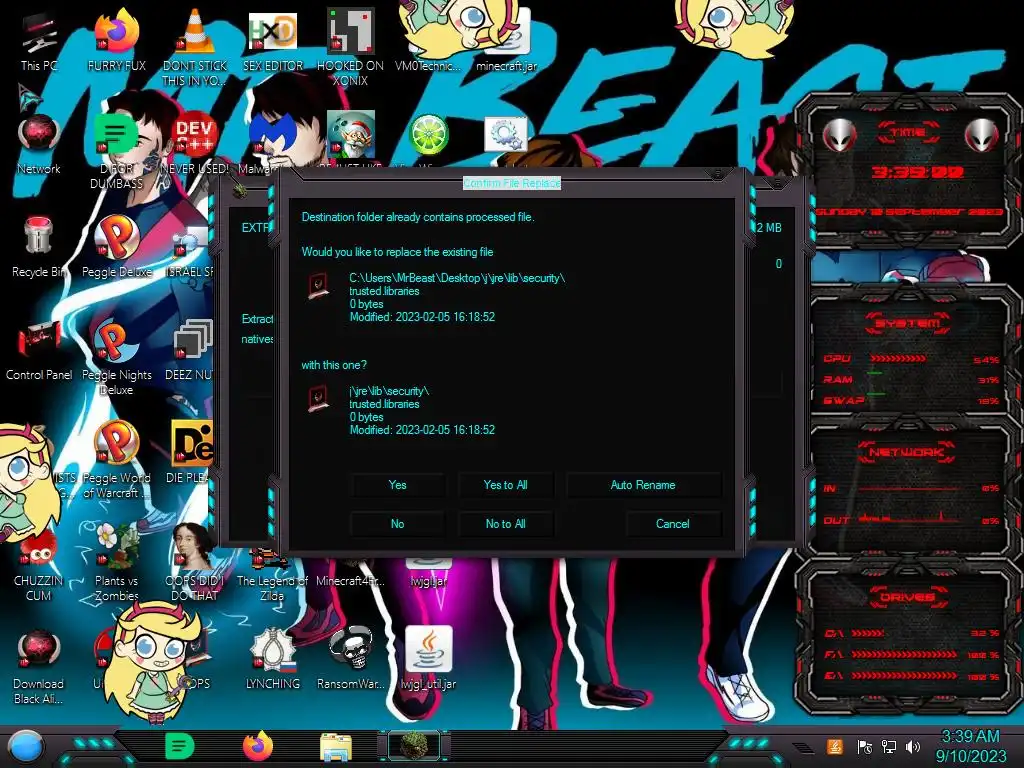This screenshot has width=1024, height=768.
Task: Open Download Black Ali... shortcut
Action: [x=39, y=666]
